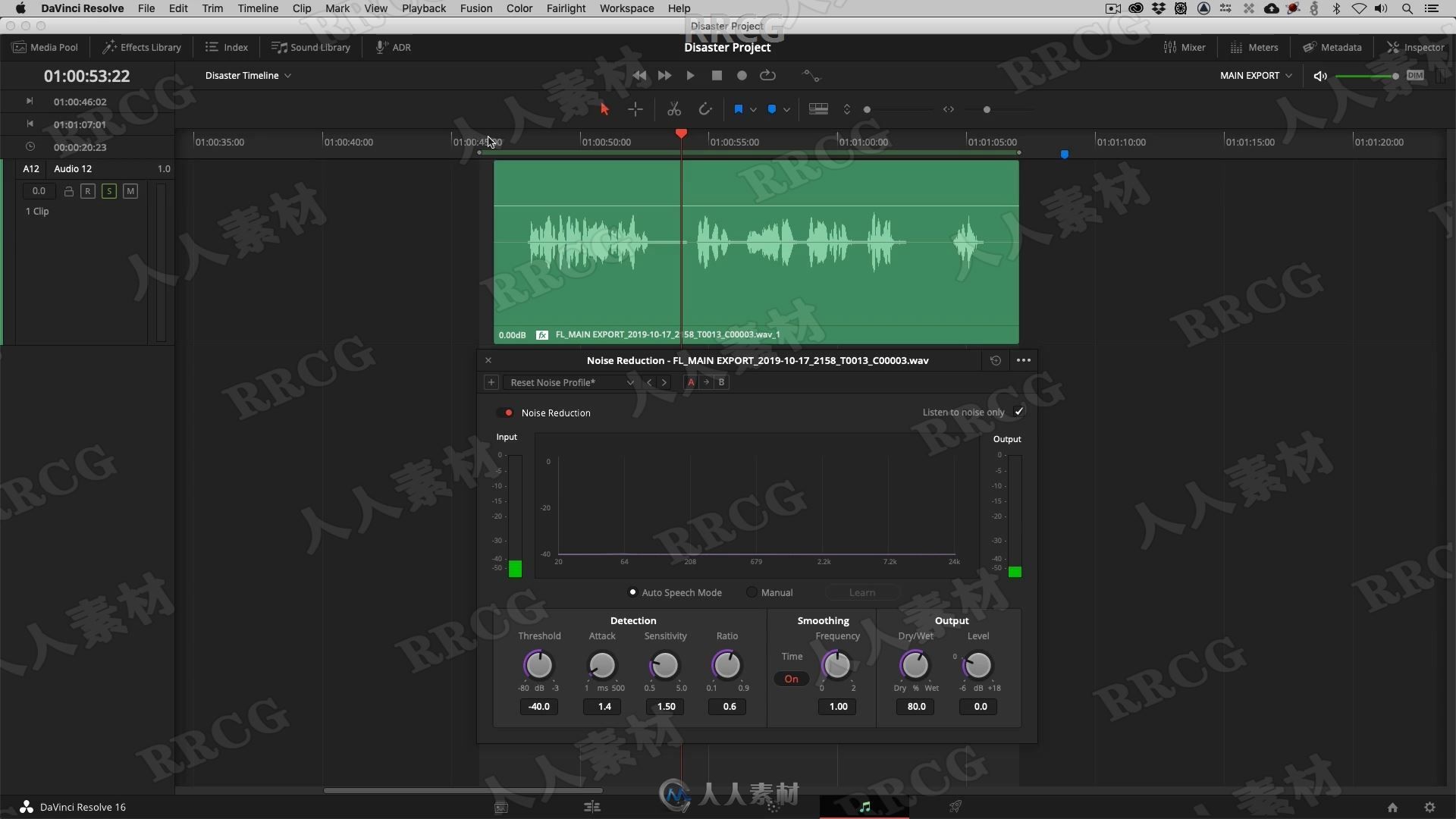Open the Metadata panel
1456x819 pixels.
[1332, 47]
